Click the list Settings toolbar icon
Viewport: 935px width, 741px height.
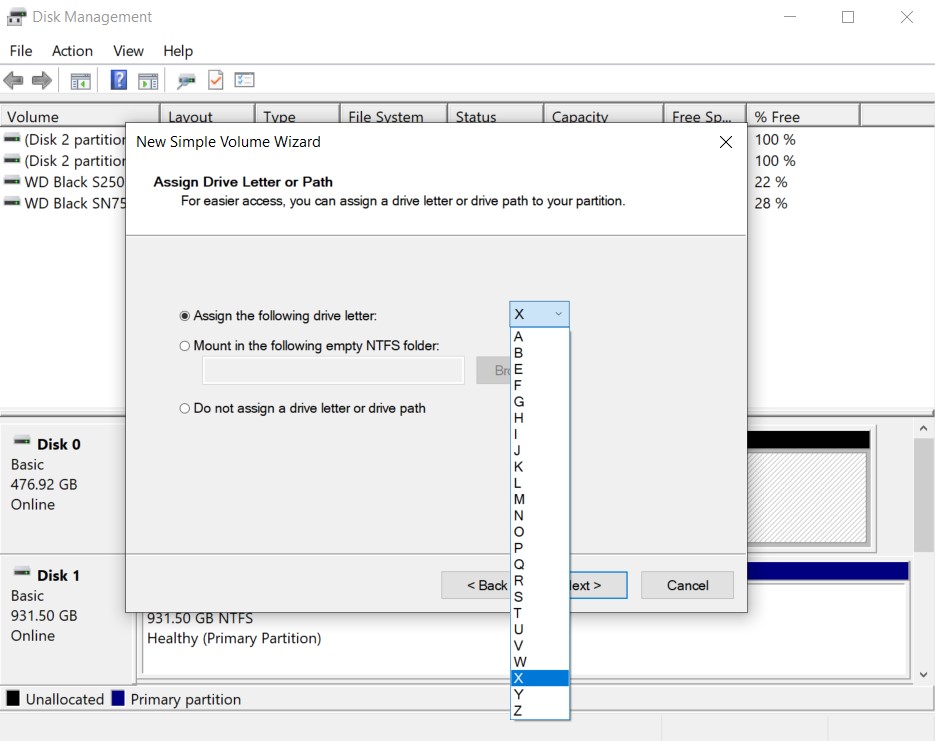[x=244, y=80]
